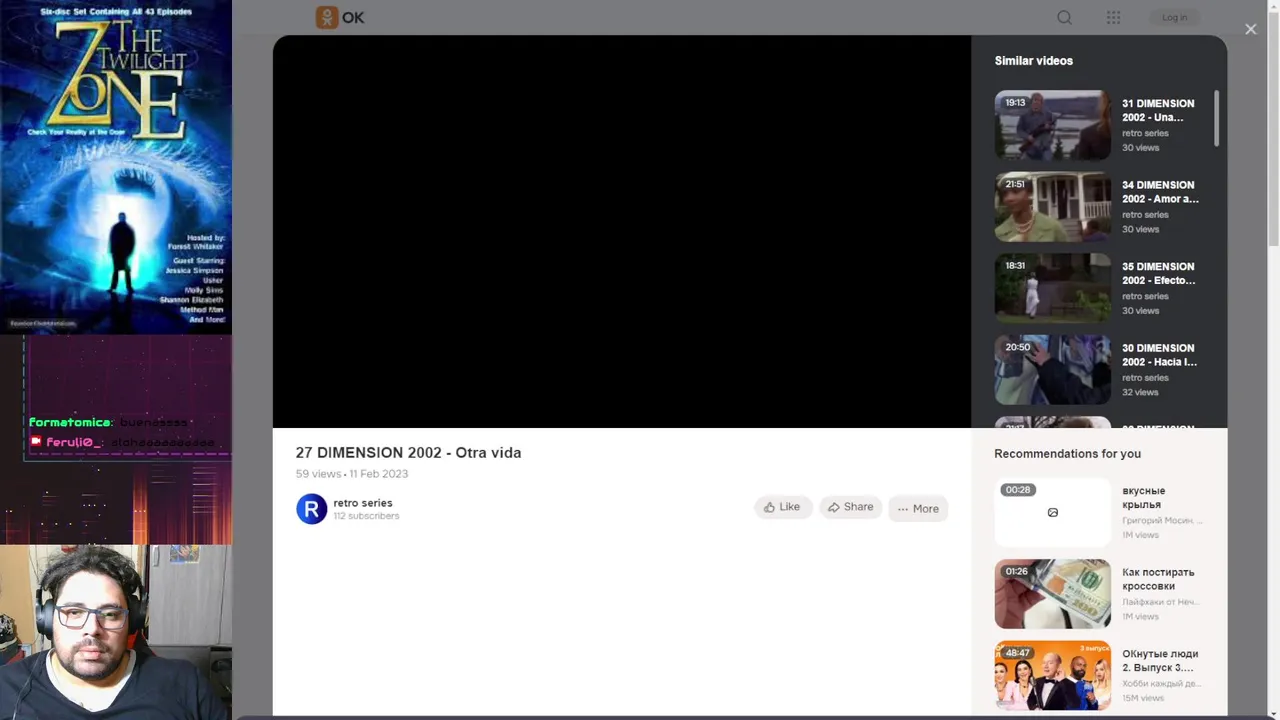This screenshot has width=1280, height=720.
Task: Click the Log in button
Action: click(1175, 17)
